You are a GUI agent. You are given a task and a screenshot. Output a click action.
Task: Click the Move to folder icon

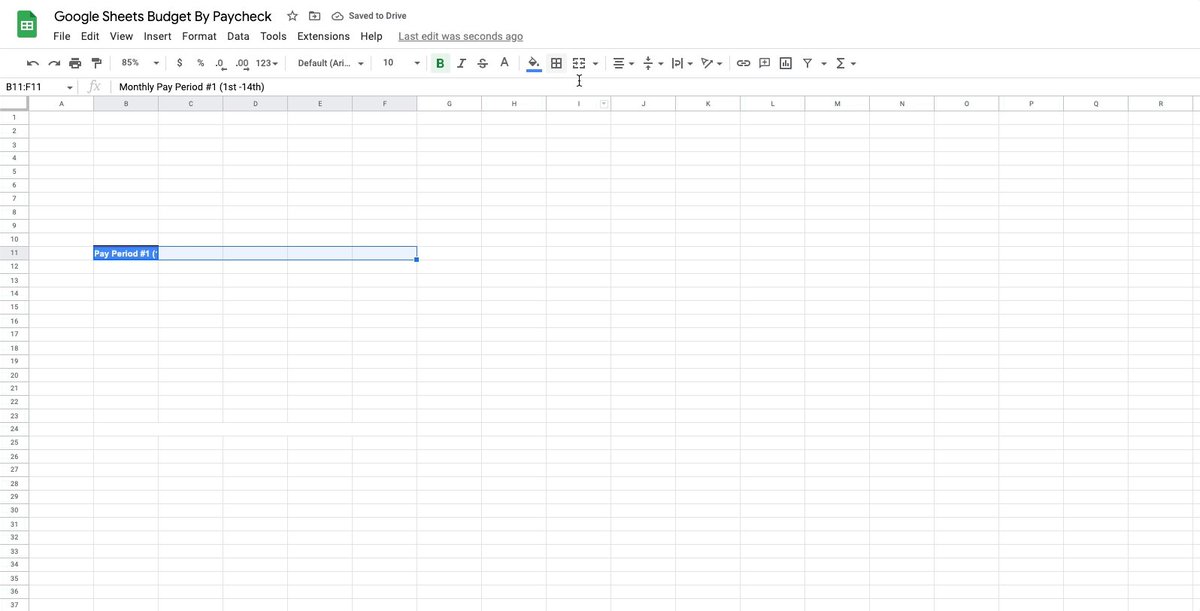point(314,16)
